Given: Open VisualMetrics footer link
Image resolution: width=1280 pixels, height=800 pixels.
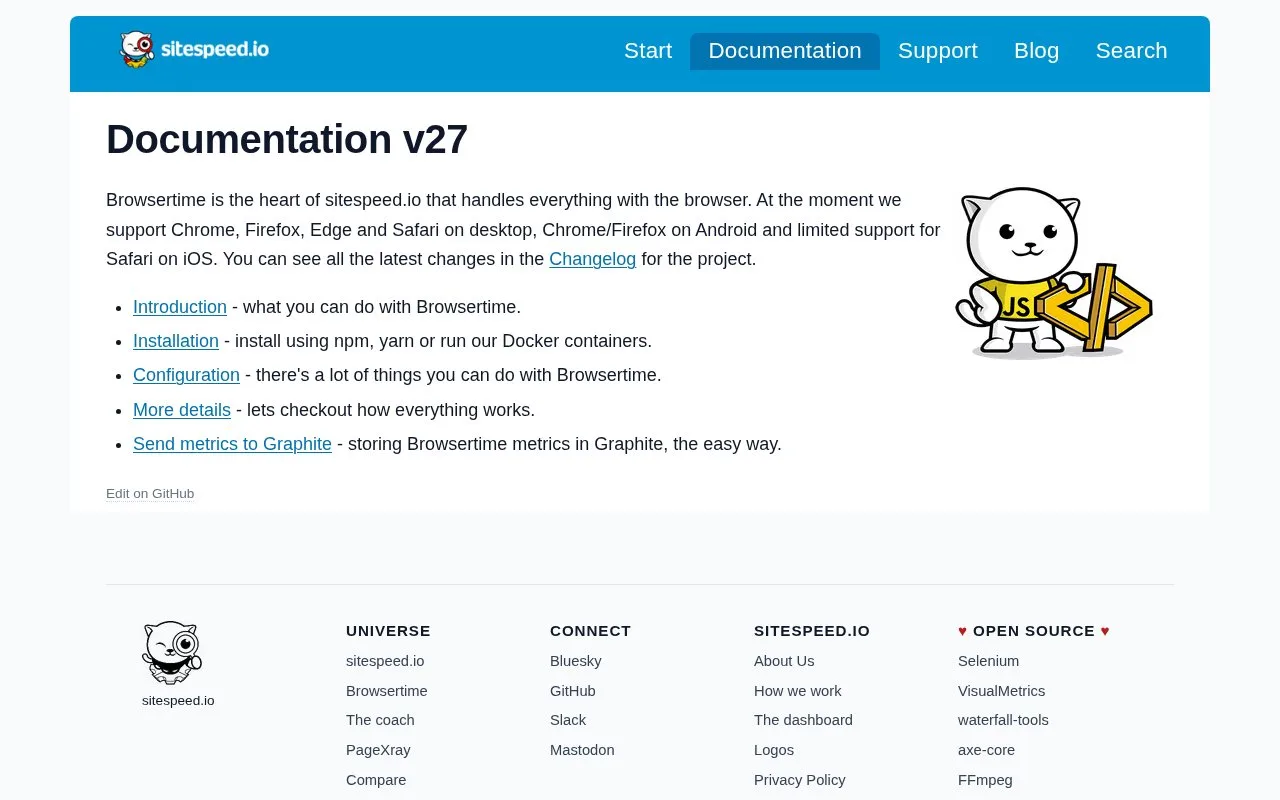Looking at the screenshot, I should [1001, 691].
